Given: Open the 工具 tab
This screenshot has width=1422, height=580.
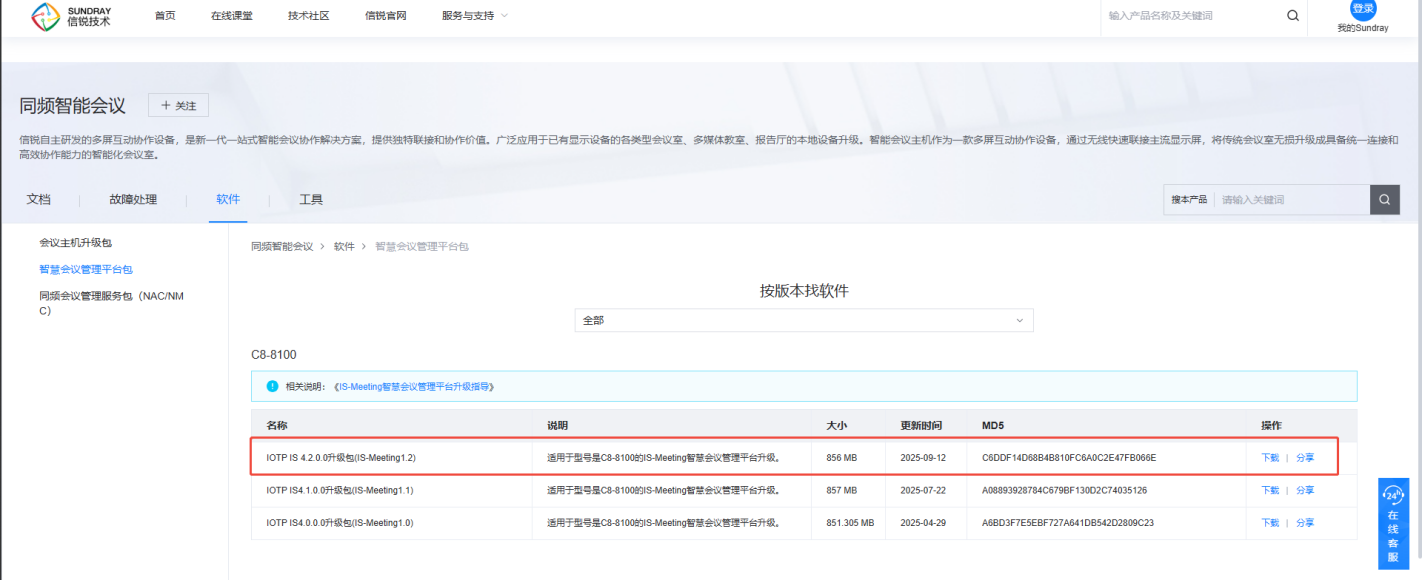Looking at the screenshot, I should [x=311, y=200].
